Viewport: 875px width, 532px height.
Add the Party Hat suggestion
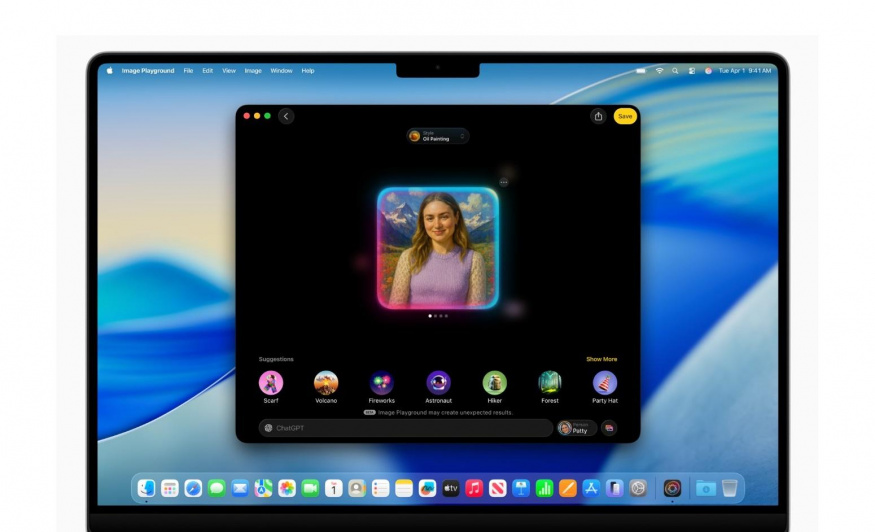(x=605, y=387)
